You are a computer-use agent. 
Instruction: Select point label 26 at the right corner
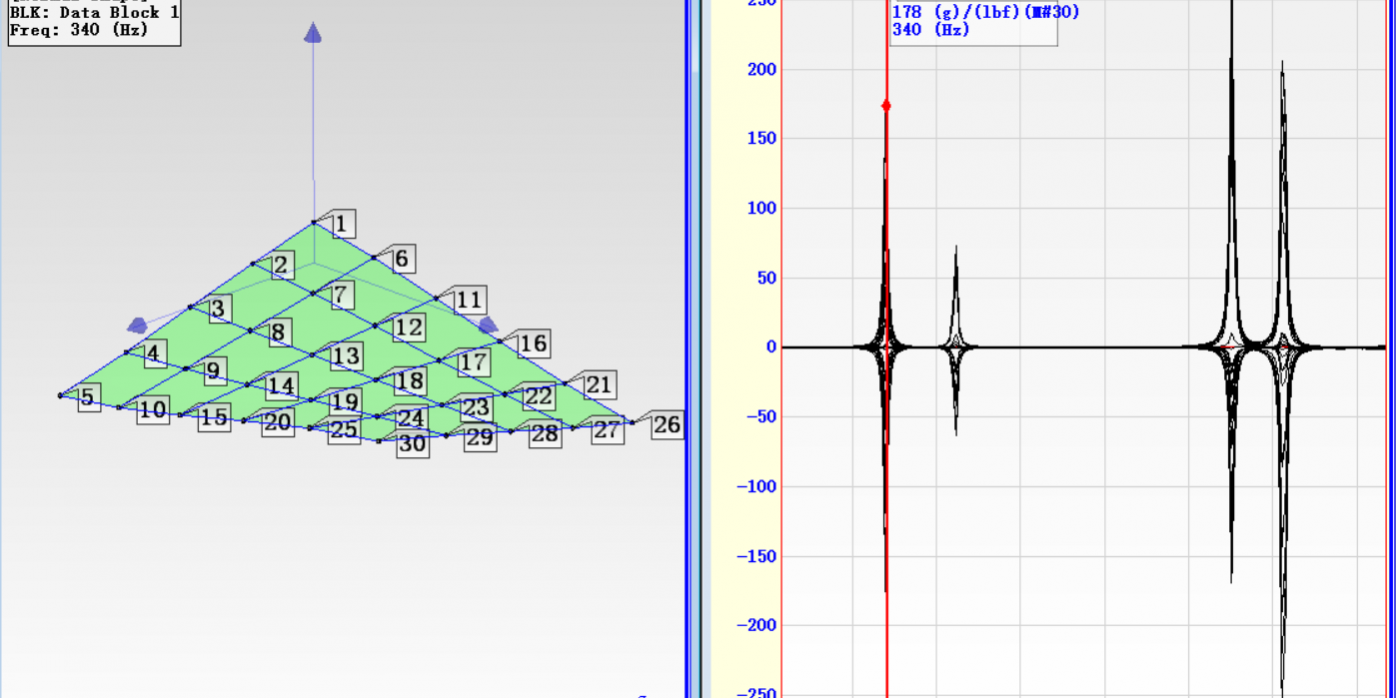[x=666, y=426]
